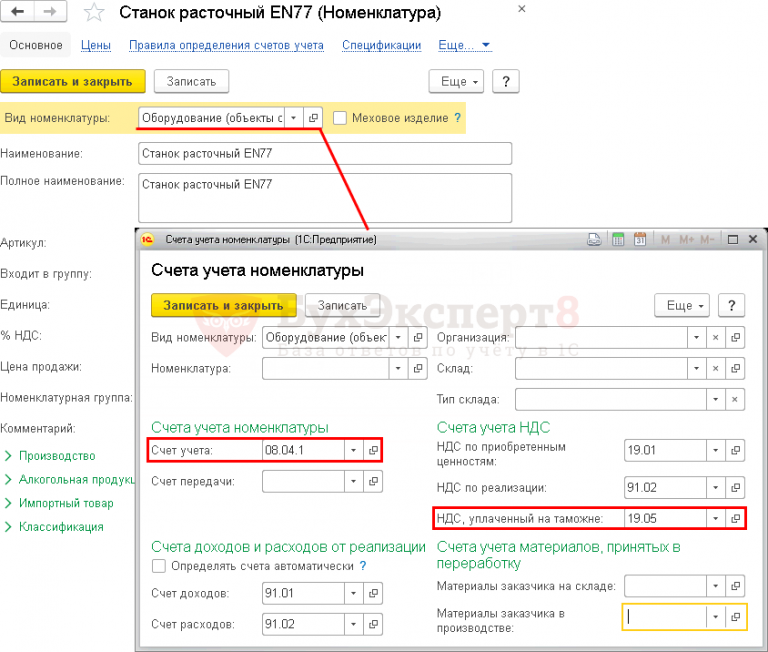
Task: Enable the Меховое изделие checkbox
Action: [x=340, y=118]
